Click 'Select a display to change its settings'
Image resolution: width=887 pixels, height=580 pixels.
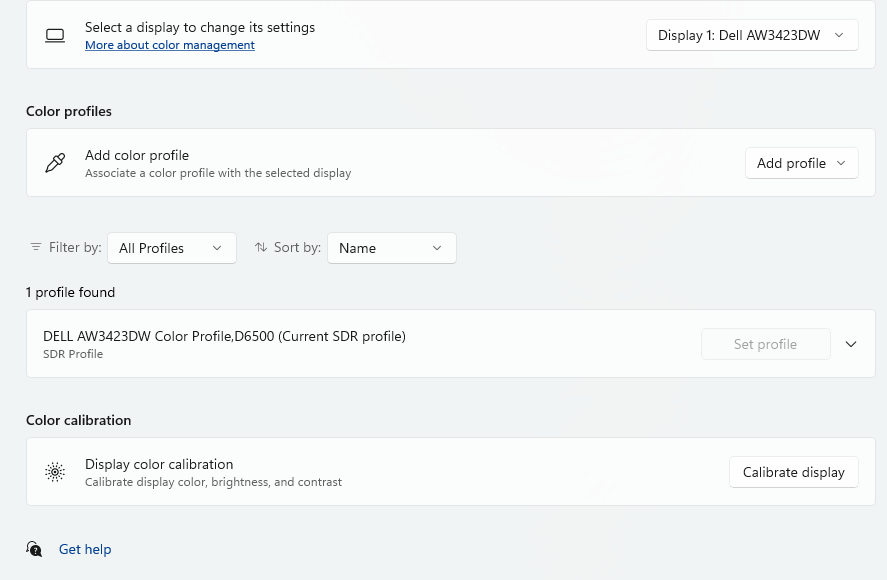(200, 28)
